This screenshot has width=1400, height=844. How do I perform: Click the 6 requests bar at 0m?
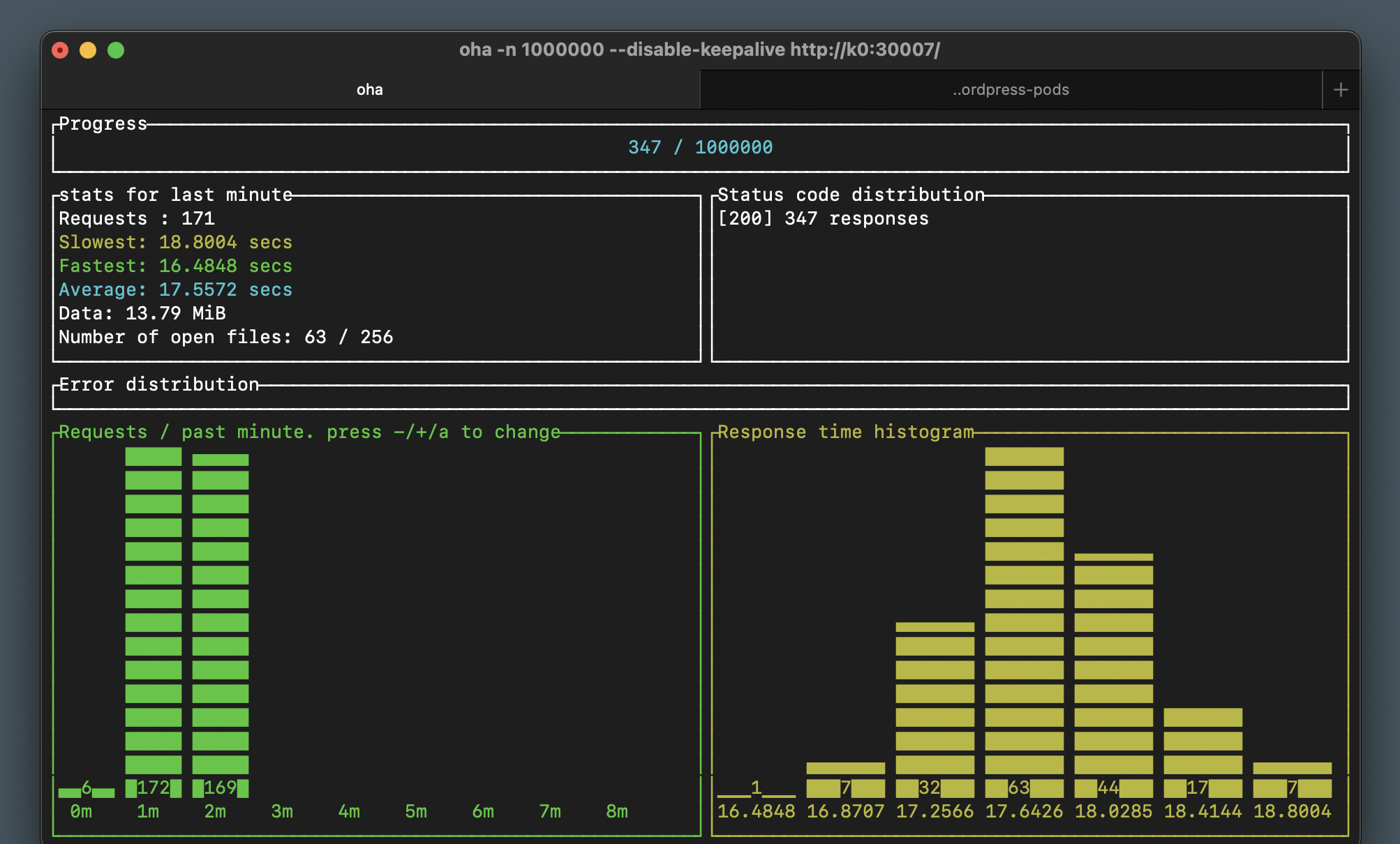[87, 789]
